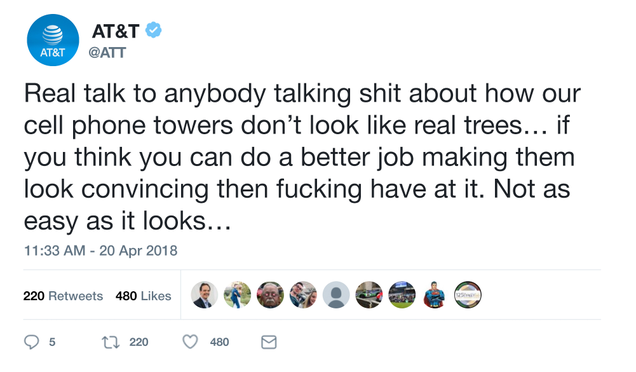Like the tweet with heart icon
This screenshot has height=372, width=636.
click(x=190, y=342)
